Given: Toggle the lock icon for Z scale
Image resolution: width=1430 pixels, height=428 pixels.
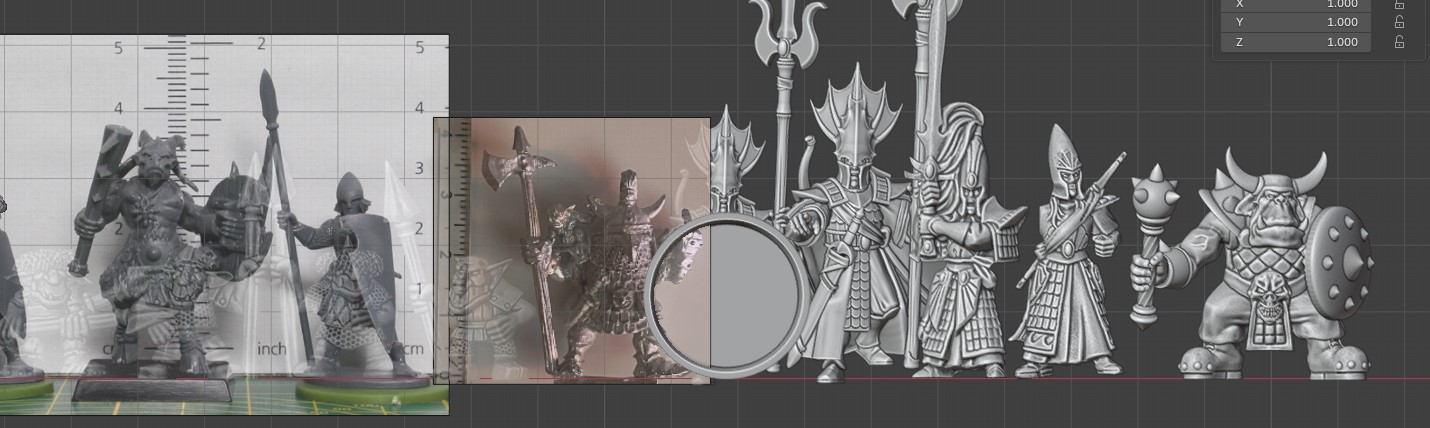Looking at the screenshot, I should tap(1399, 42).
